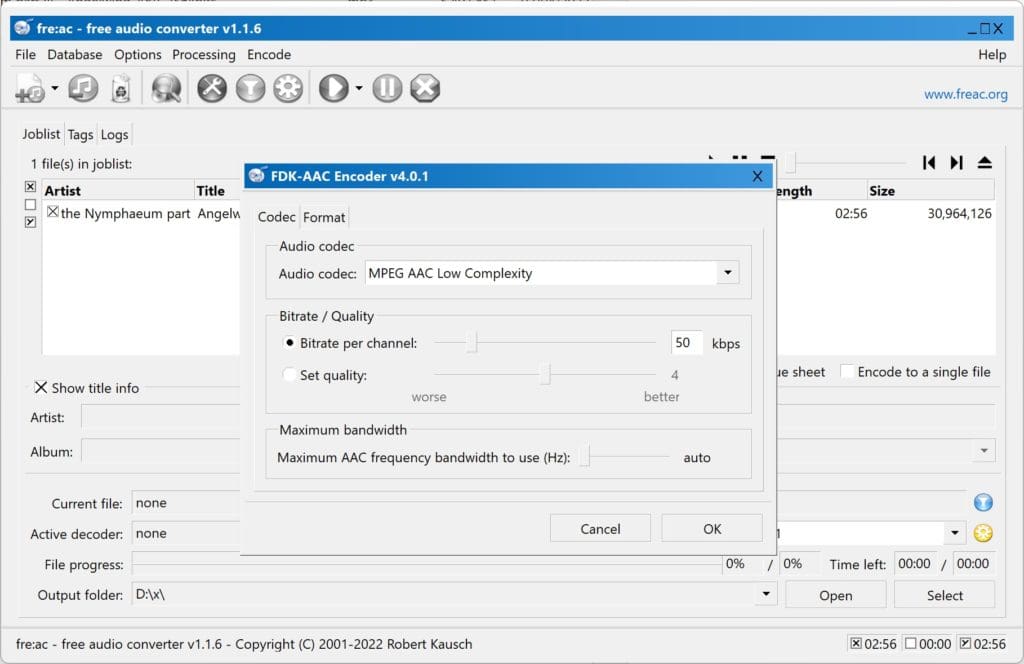Toggle Show title info checkbox

coord(40,387)
